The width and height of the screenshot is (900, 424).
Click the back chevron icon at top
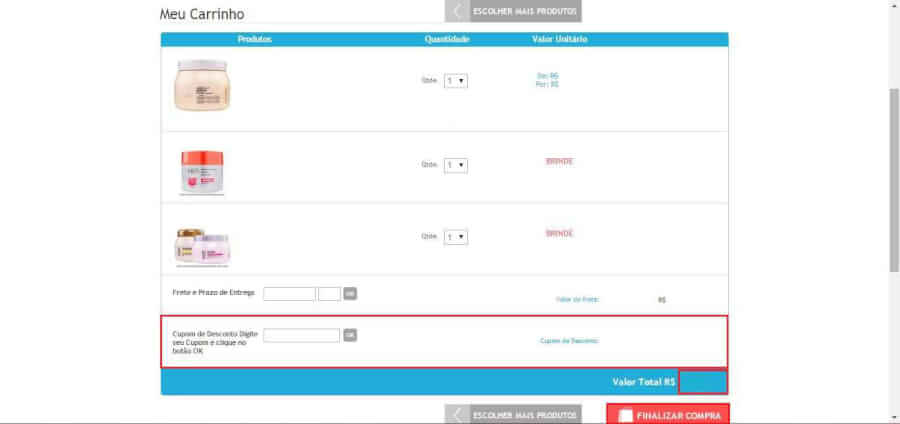click(x=457, y=11)
